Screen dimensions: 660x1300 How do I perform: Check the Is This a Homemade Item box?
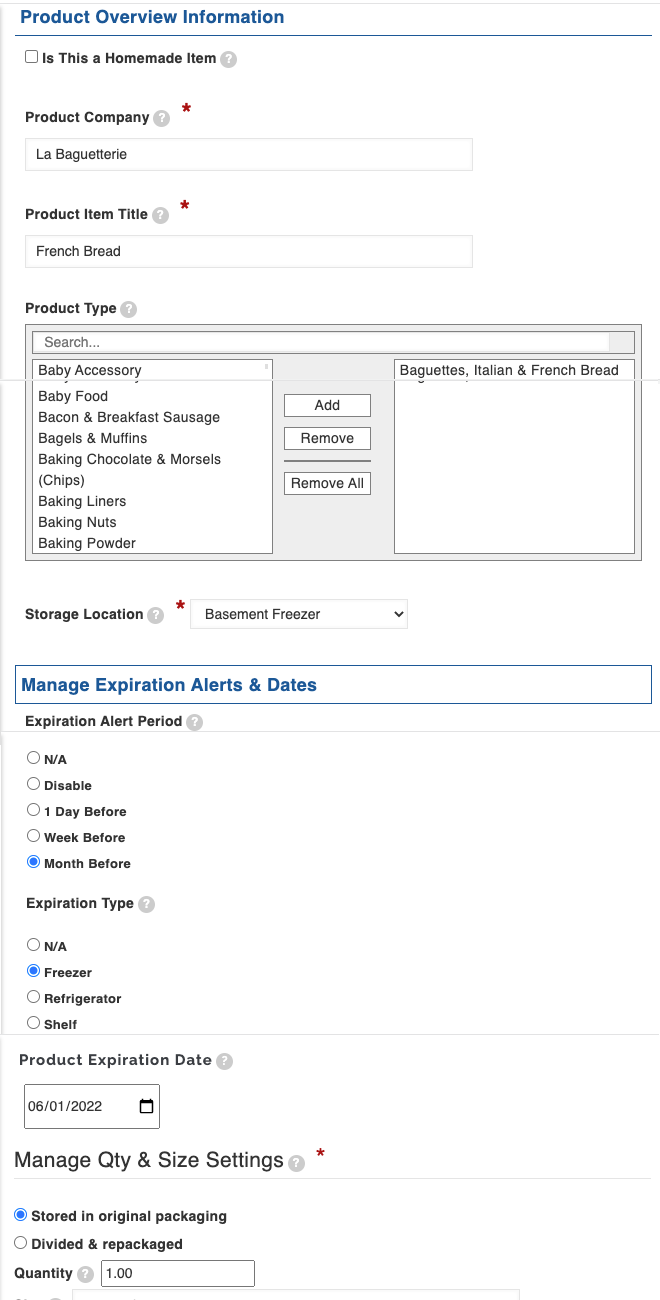point(32,58)
